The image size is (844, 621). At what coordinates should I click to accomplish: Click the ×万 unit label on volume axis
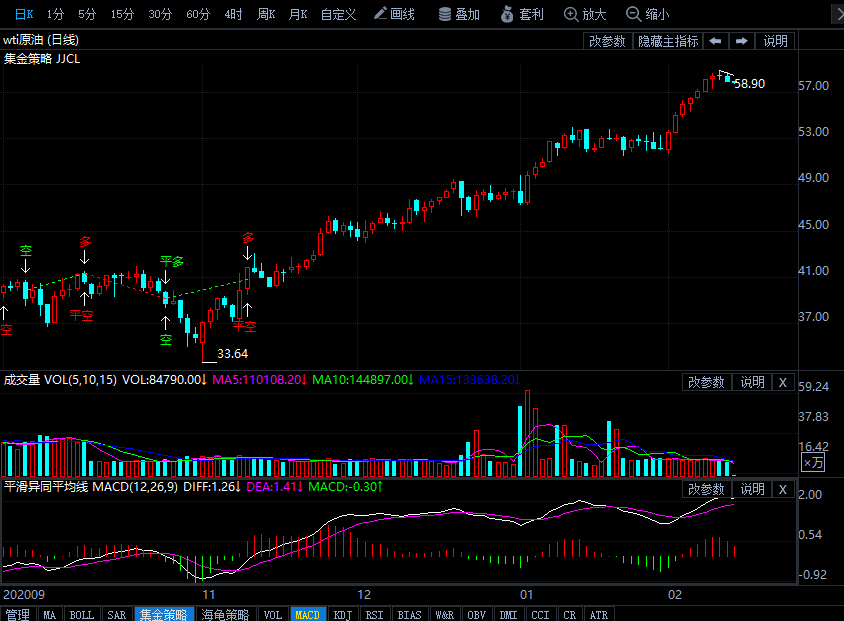[x=814, y=463]
